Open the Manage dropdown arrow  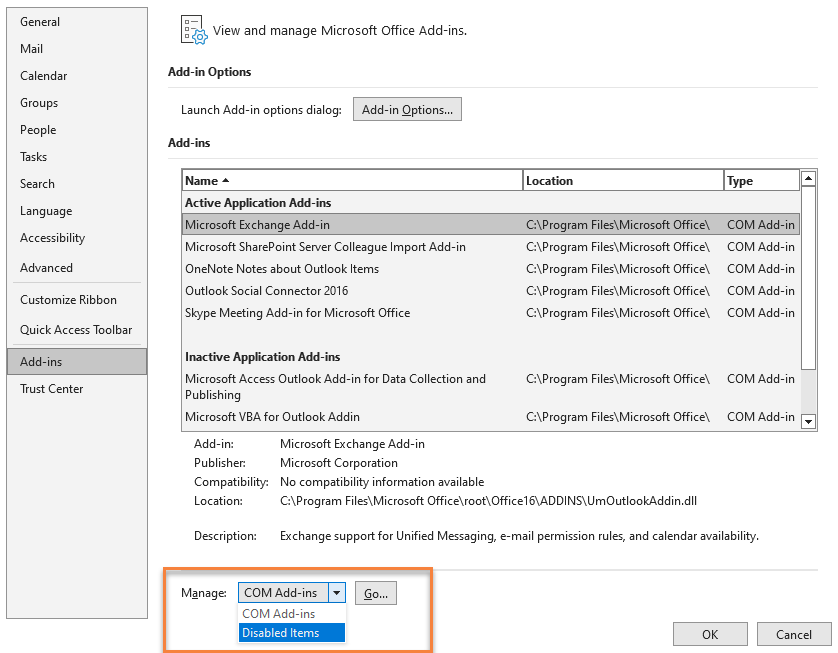[x=337, y=593]
